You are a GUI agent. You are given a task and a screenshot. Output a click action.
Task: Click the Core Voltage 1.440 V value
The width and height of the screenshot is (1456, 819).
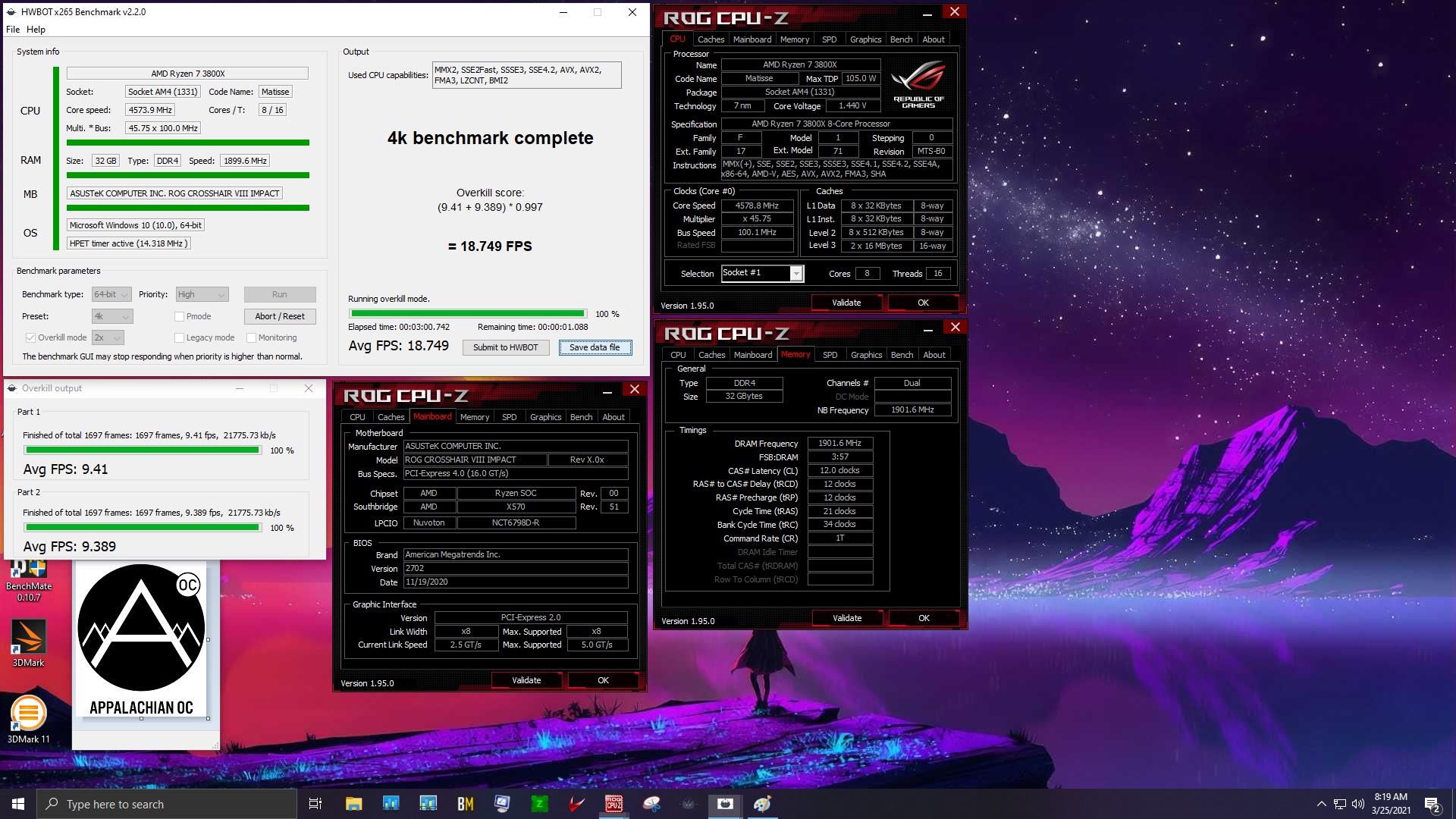tap(852, 105)
